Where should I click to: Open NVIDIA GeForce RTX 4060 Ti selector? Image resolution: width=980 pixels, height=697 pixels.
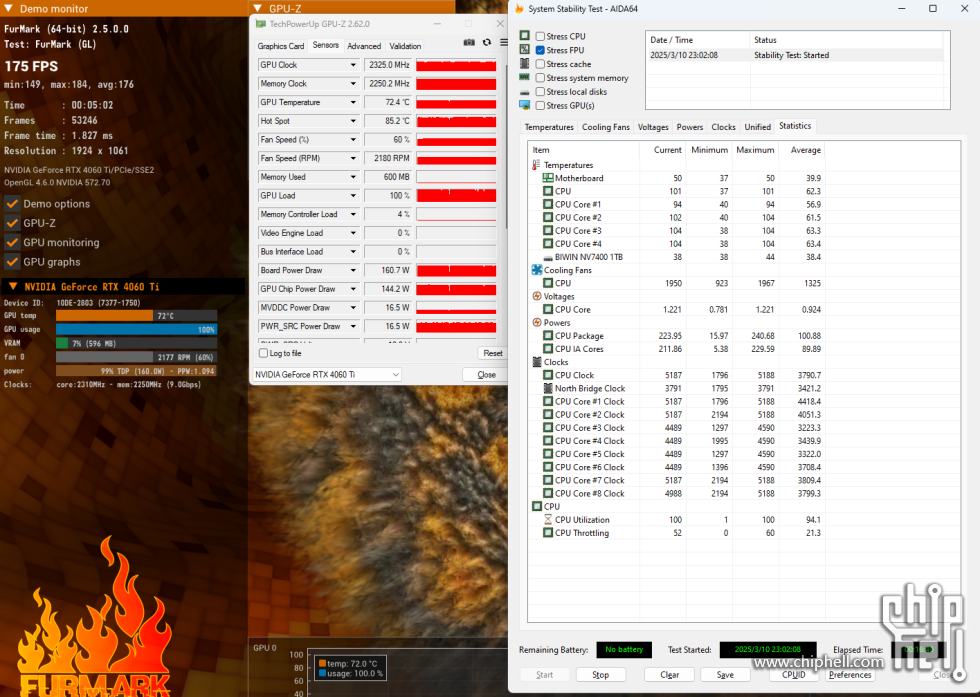[326, 374]
